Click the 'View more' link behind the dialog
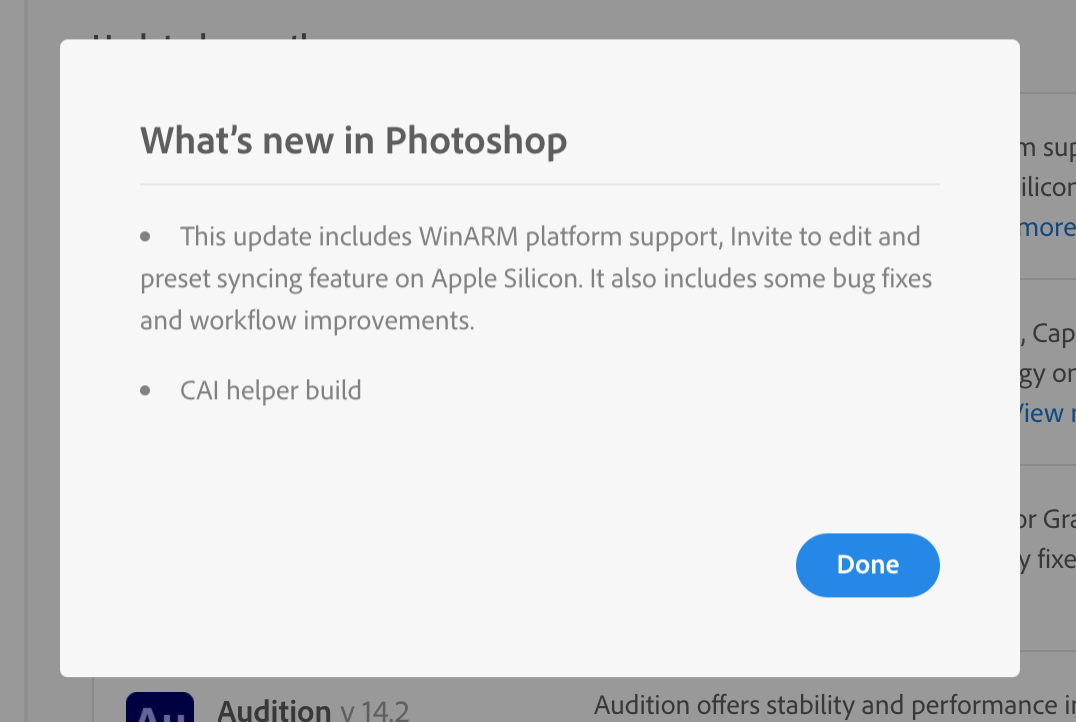This screenshot has height=722, width=1076. coord(1046,412)
